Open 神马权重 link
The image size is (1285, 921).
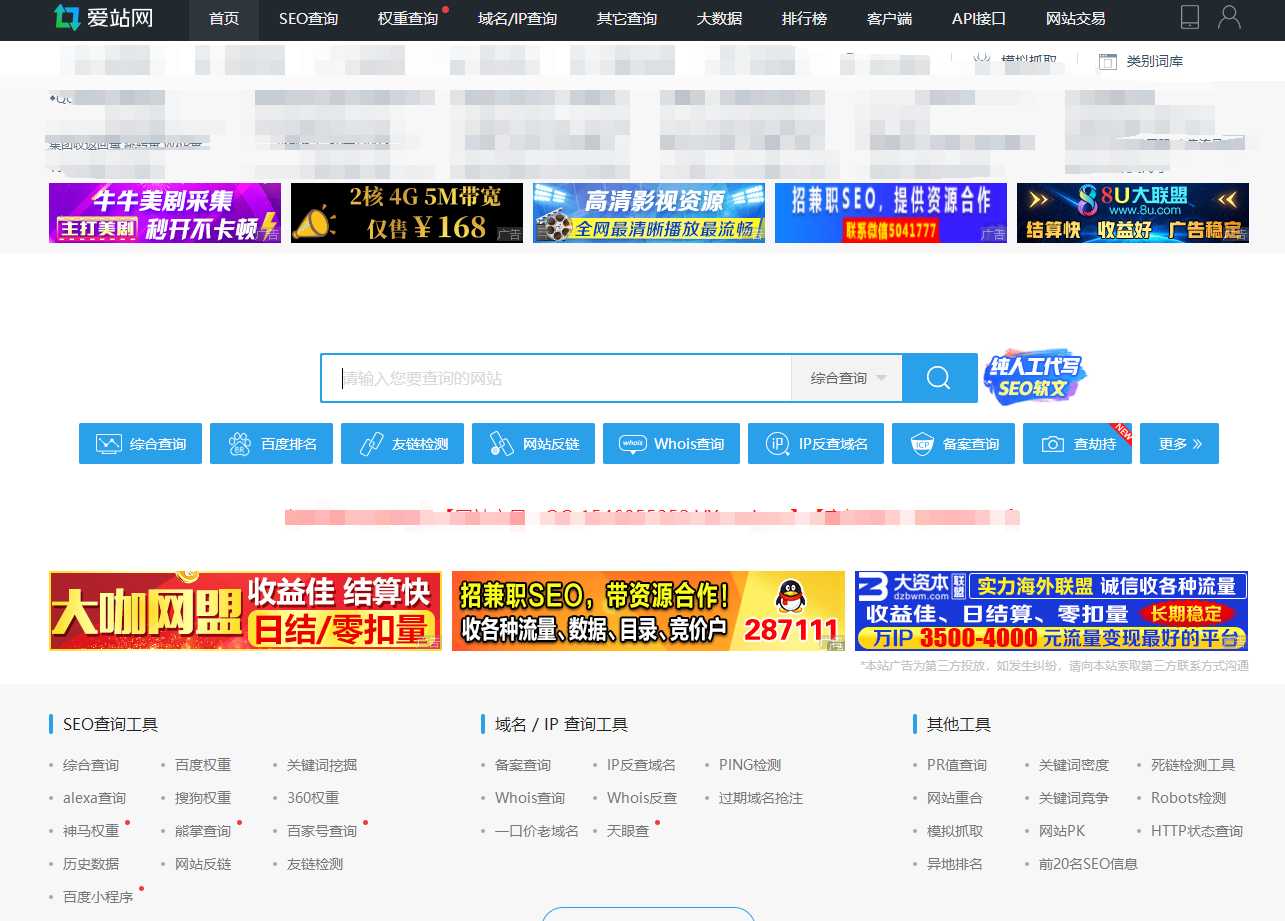91,831
